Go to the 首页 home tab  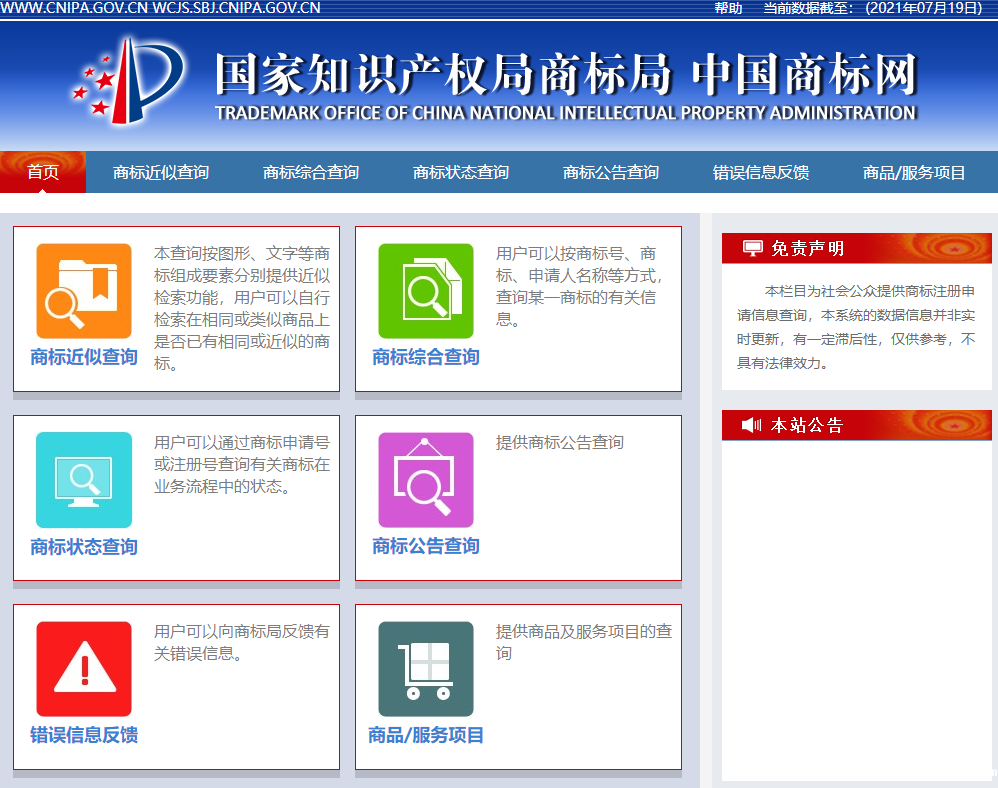(x=43, y=172)
